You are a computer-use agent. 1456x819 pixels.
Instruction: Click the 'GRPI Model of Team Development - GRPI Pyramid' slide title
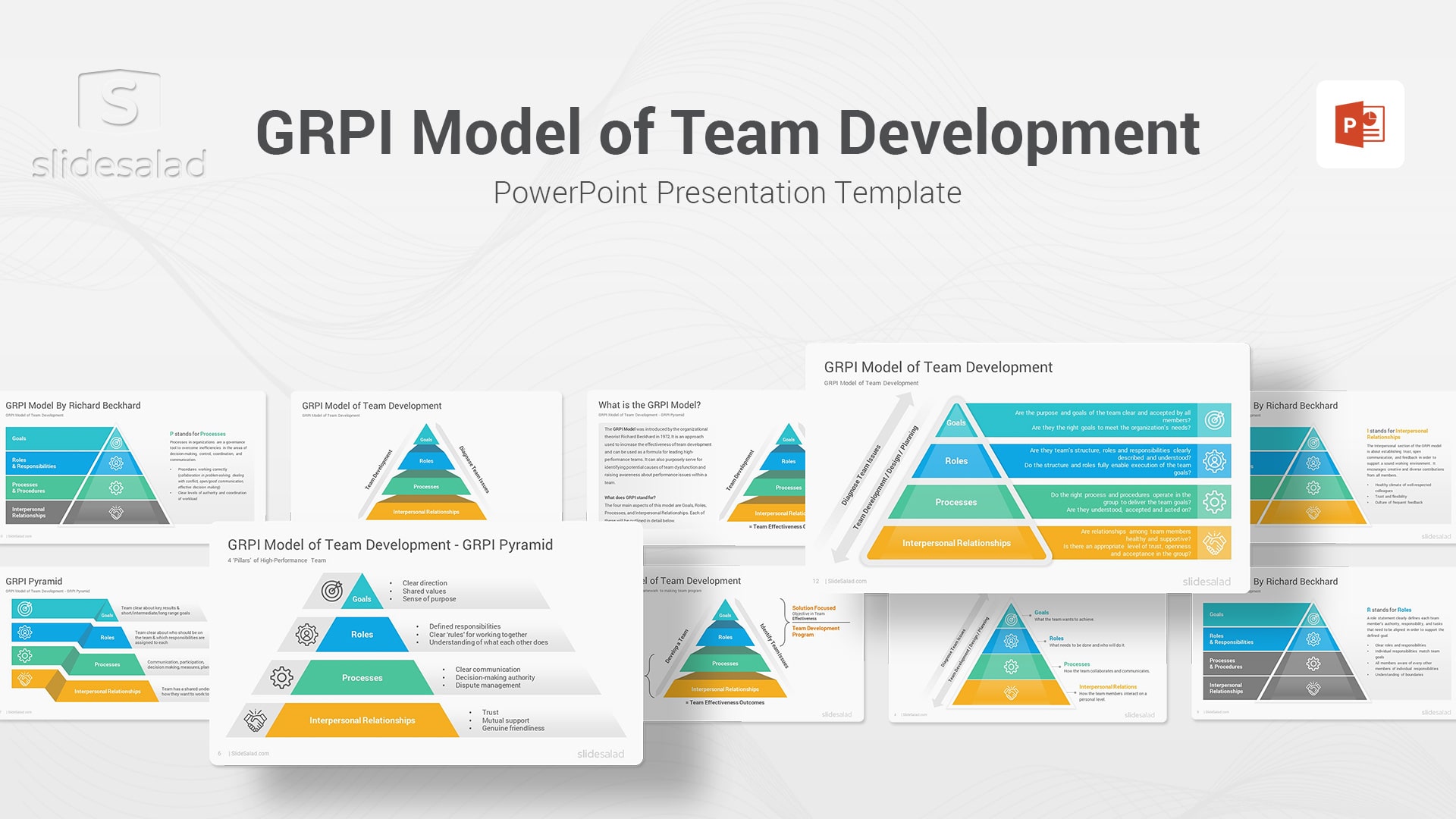point(391,544)
